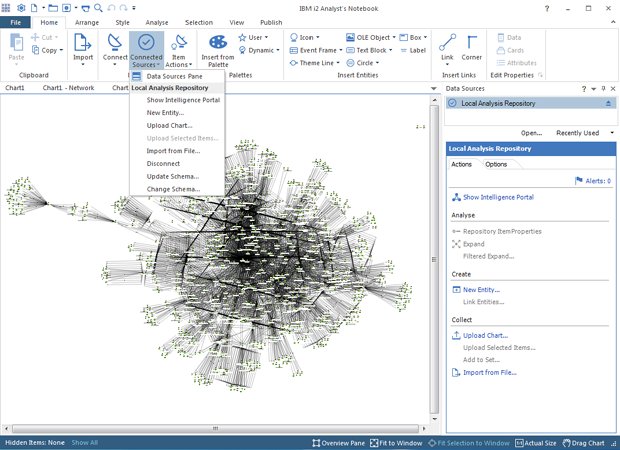Insert an Icon entity

pos(304,38)
